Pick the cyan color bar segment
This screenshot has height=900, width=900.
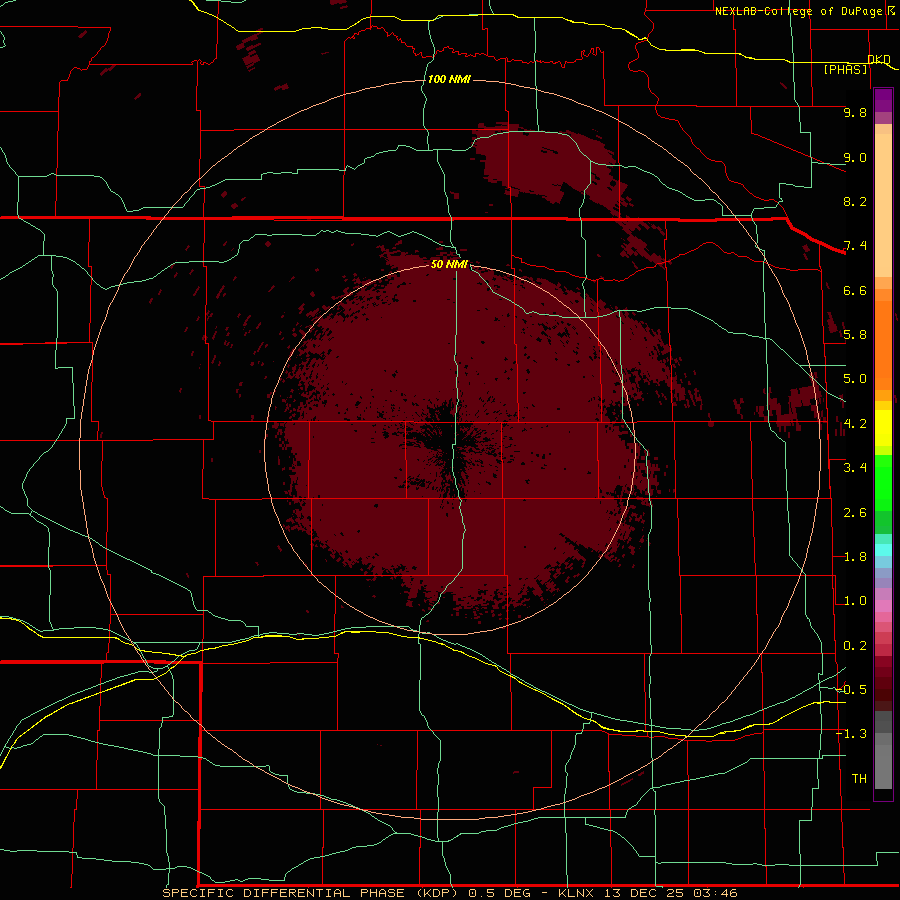click(x=883, y=550)
